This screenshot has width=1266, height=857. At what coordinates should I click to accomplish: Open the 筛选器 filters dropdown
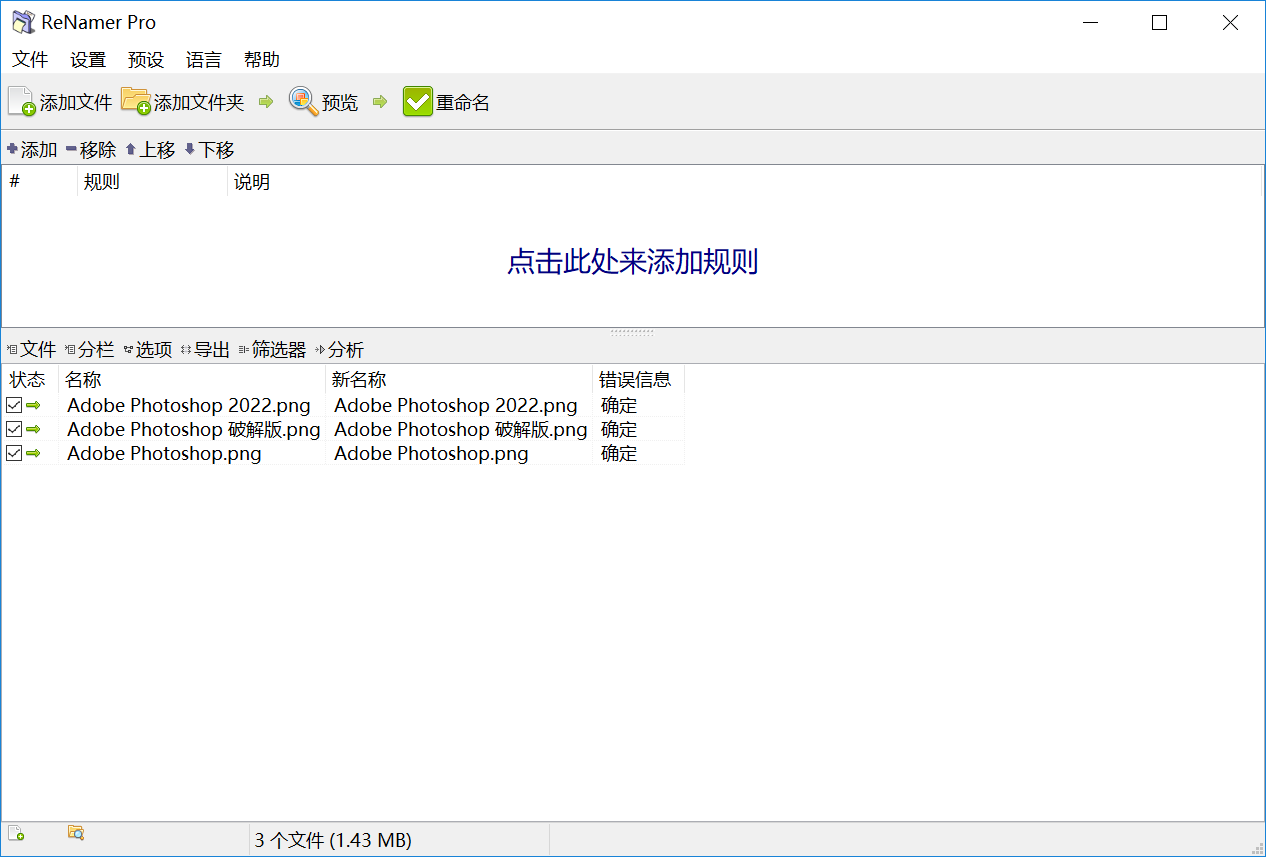click(x=272, y=349)
